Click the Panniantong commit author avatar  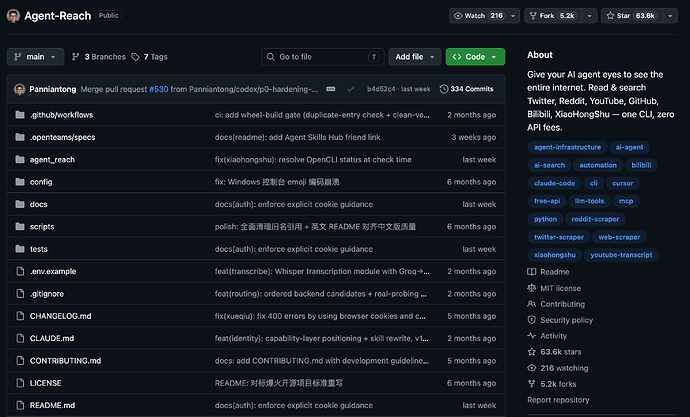pos(19,89)
